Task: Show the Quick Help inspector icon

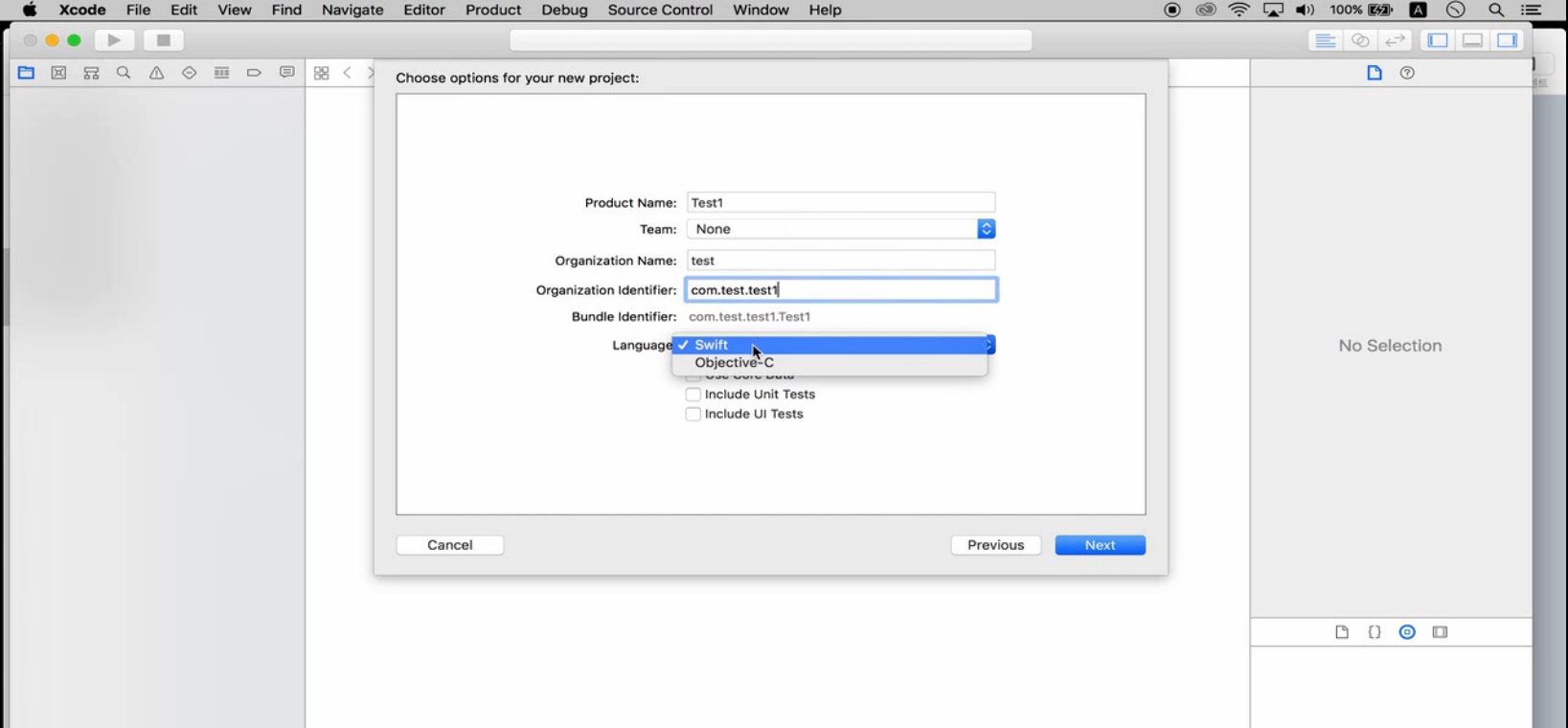Action: [1407, 73]
